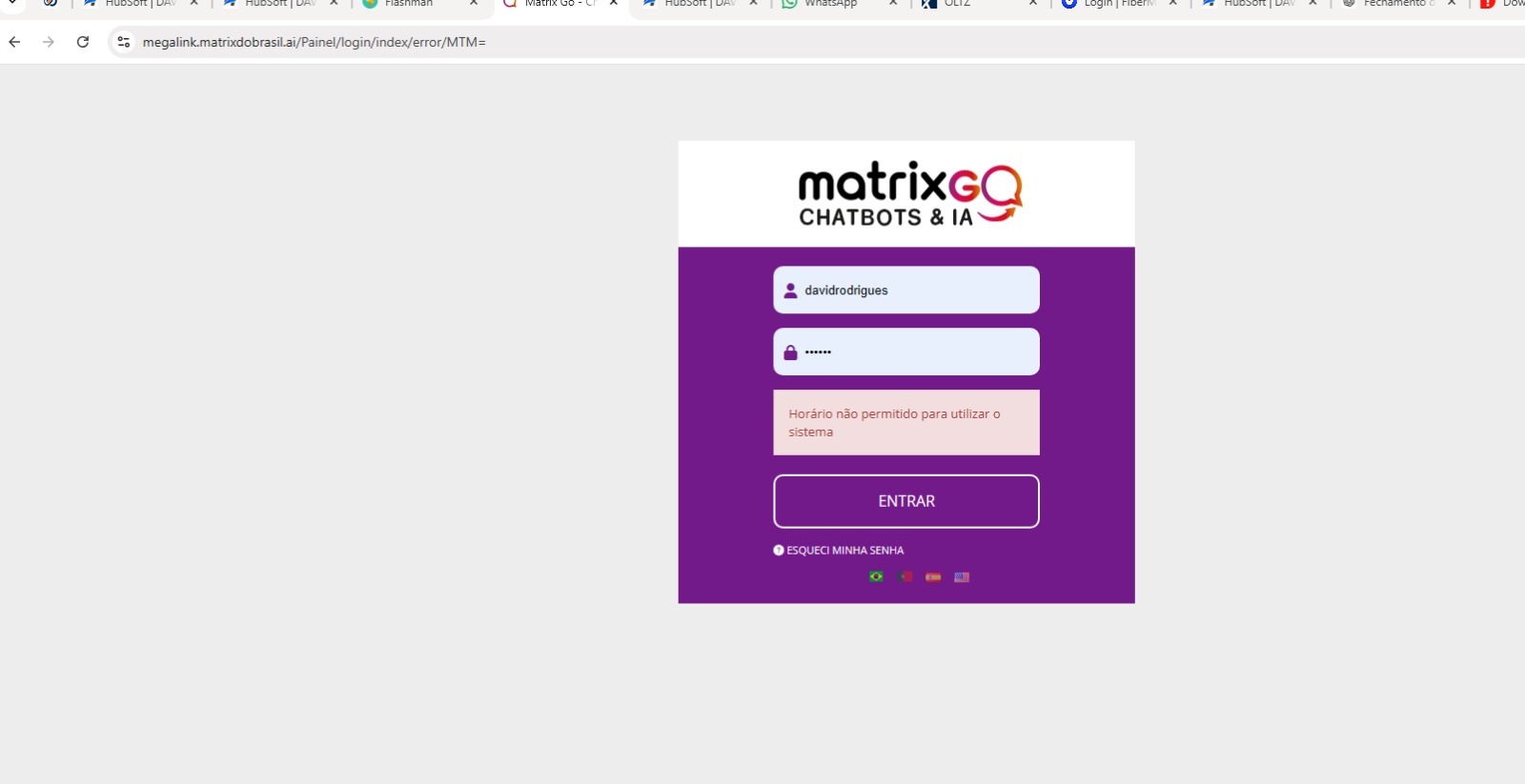Select the Spain flag language
The image size is (1525, 784).
click(933, 576)
